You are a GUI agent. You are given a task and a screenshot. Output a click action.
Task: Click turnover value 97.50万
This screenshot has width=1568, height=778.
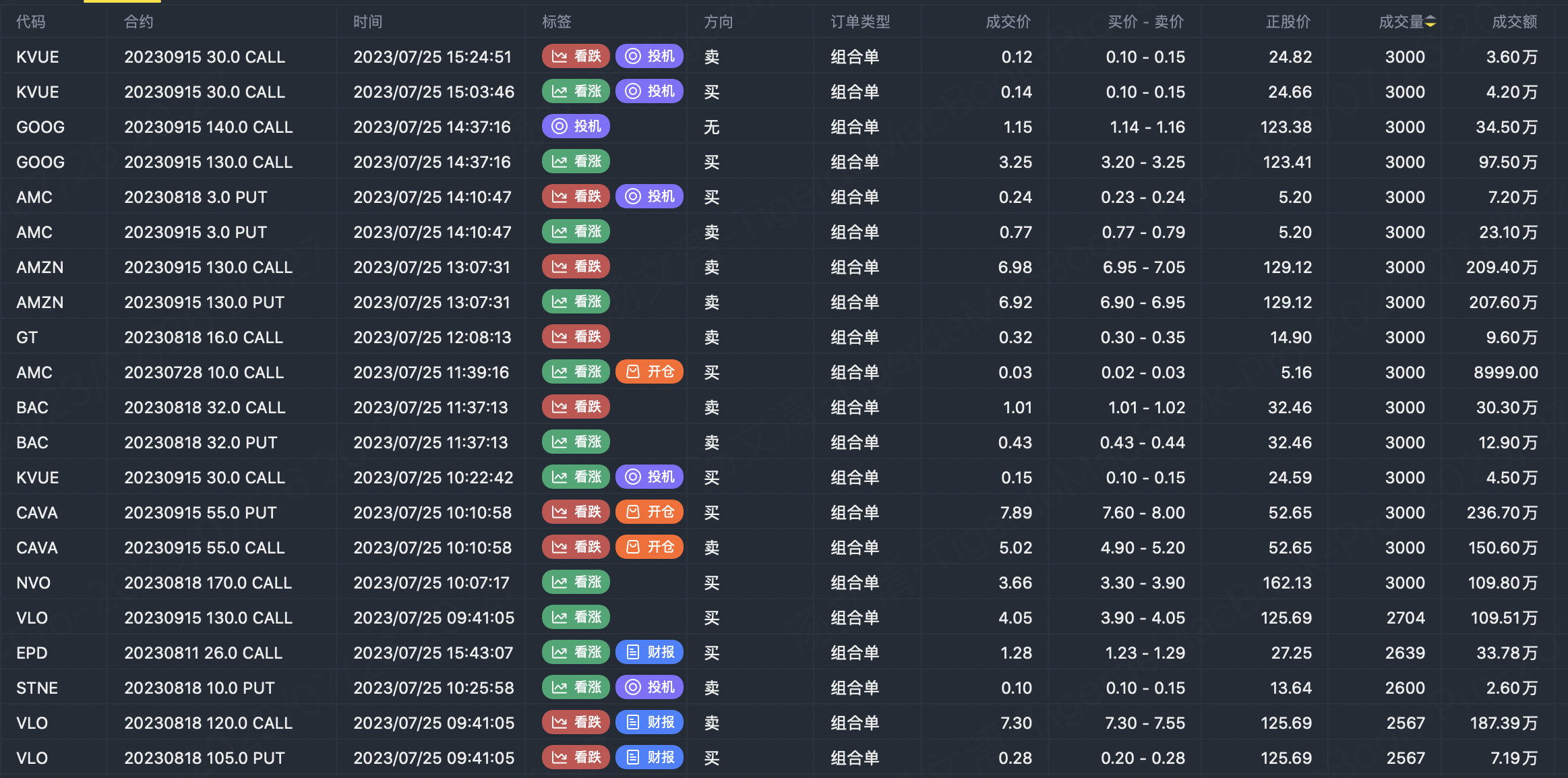pos(1508,162)
